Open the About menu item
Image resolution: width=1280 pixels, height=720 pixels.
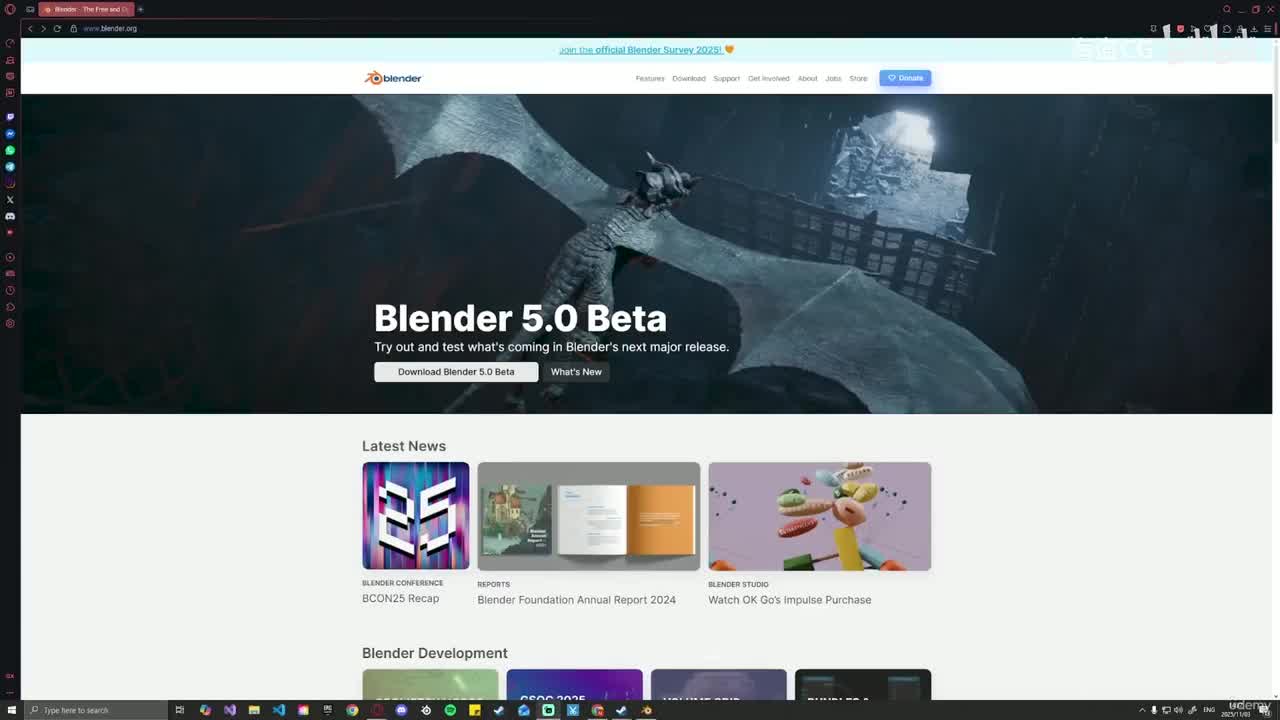click(x=808, y=78)
